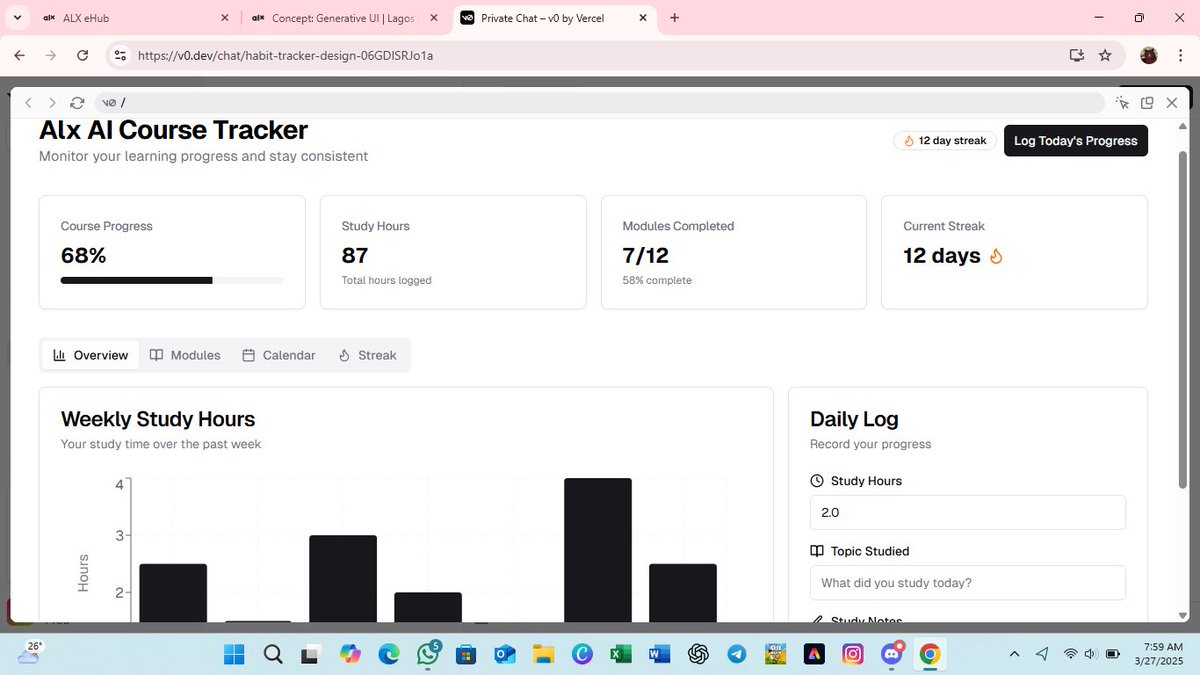The image size is (1200, 675).
Task: Click the back arrow in the preview bar
Action: click(28, 102)
